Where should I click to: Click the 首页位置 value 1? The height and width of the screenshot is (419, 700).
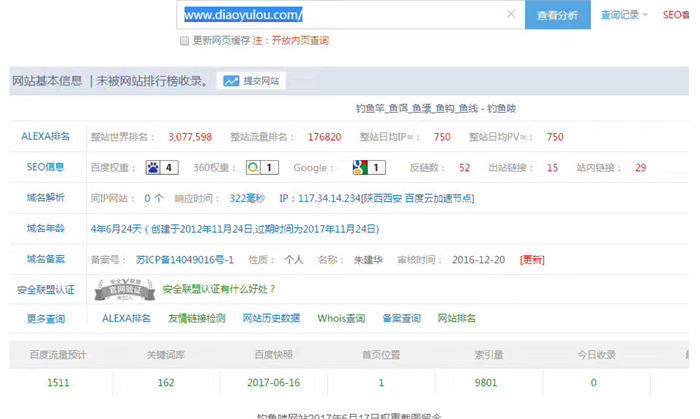click(x=381, y=383)
